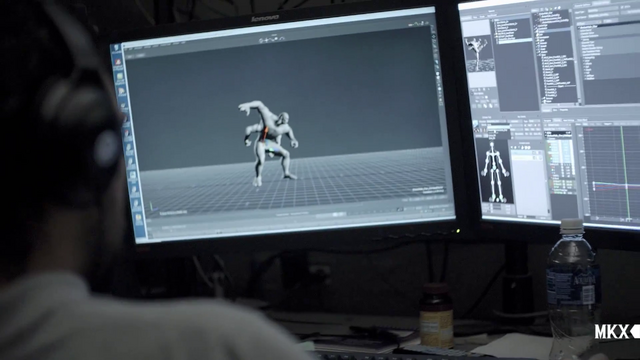Select the red desktop shortcut icon
Screen dimensions: 640x360
click(118, 62)
